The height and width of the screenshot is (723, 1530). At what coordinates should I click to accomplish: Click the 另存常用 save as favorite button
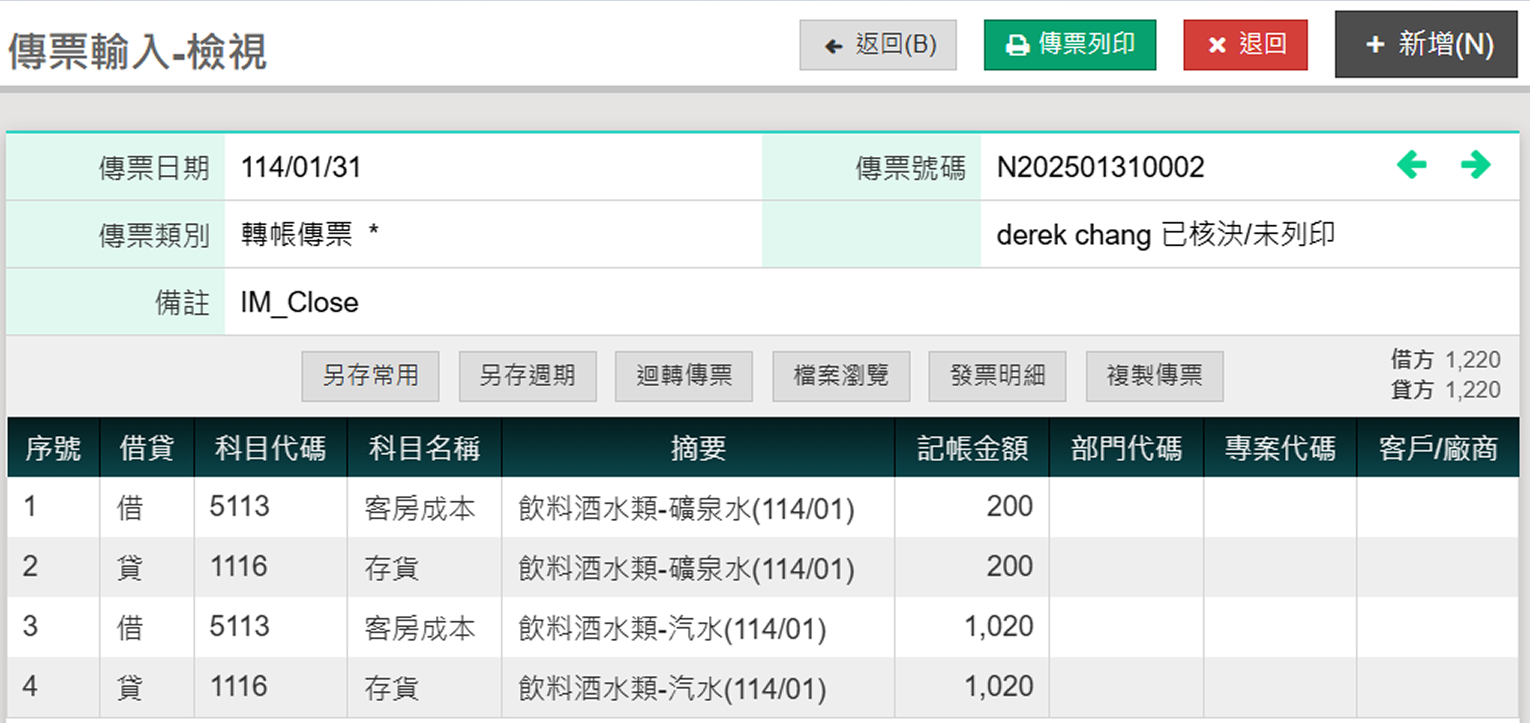click(x=370, y=376)
